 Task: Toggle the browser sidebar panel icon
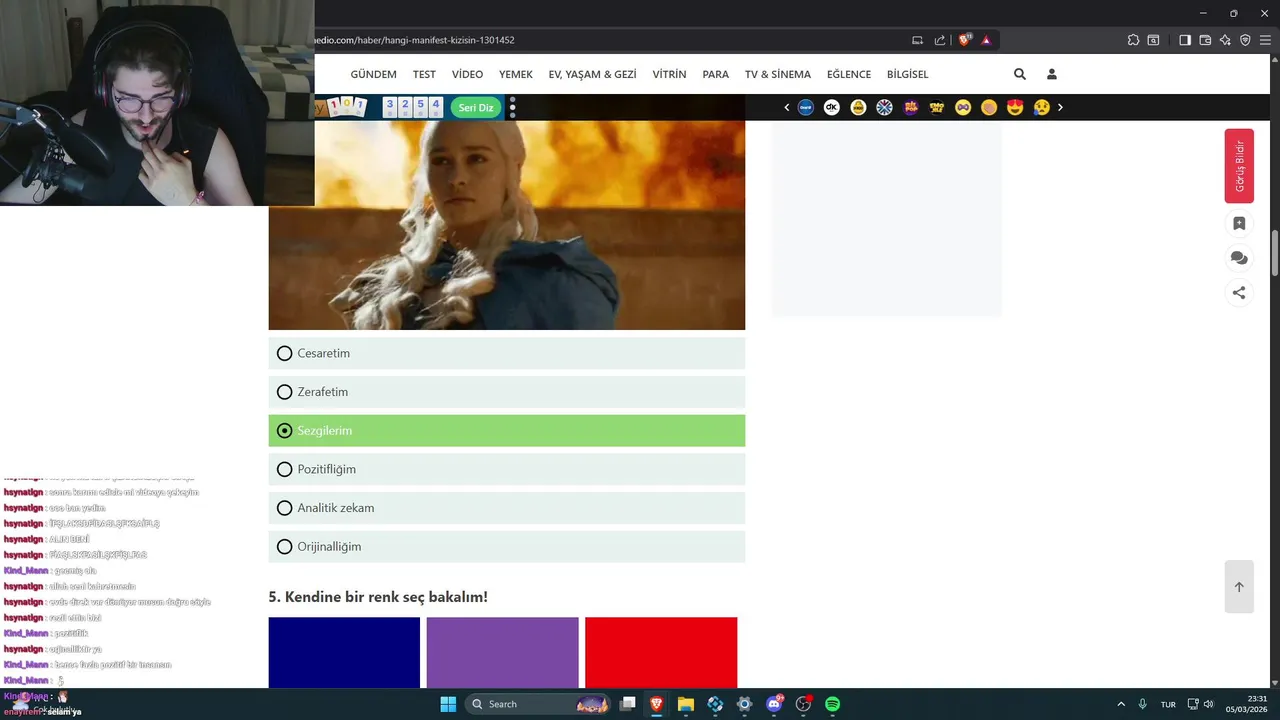(1185, 40)
